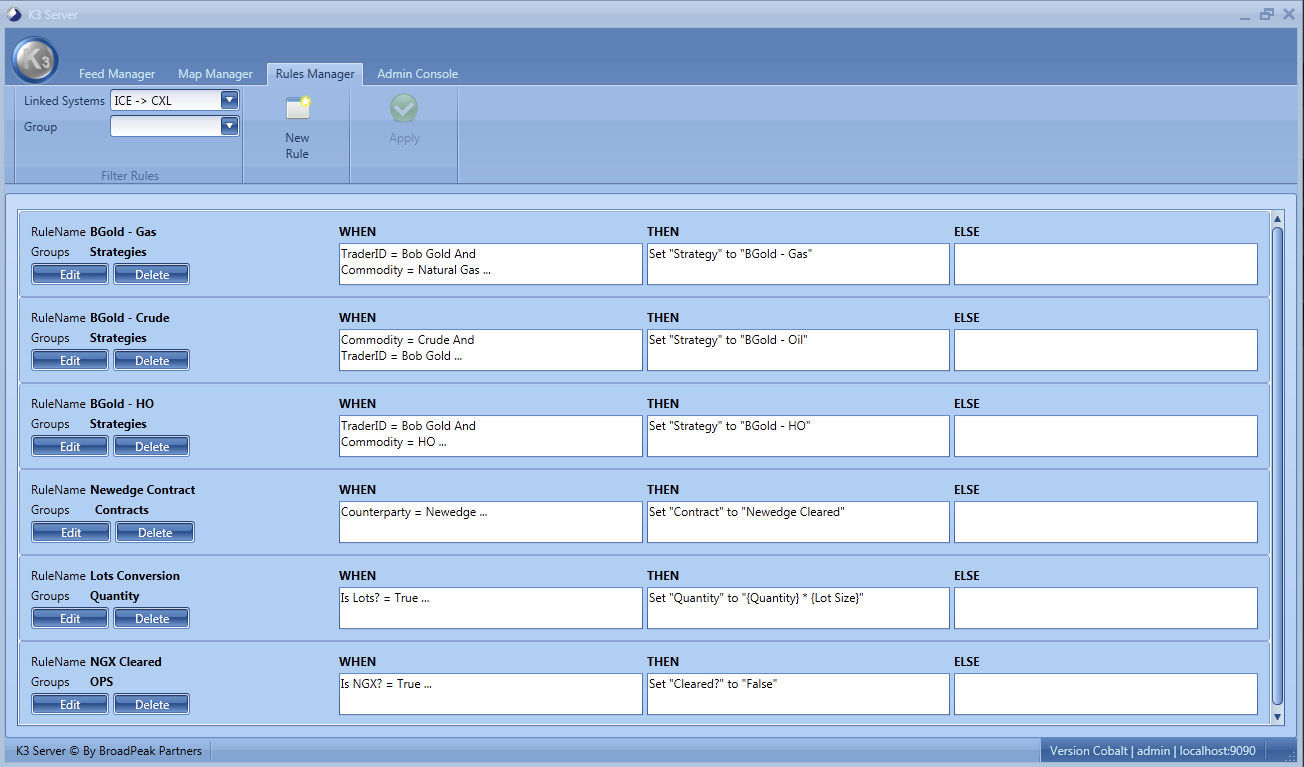Screen dimensions: 1304x767
Task: Select the WHEN box of Newedge Contract
Action: pos(490,522)
